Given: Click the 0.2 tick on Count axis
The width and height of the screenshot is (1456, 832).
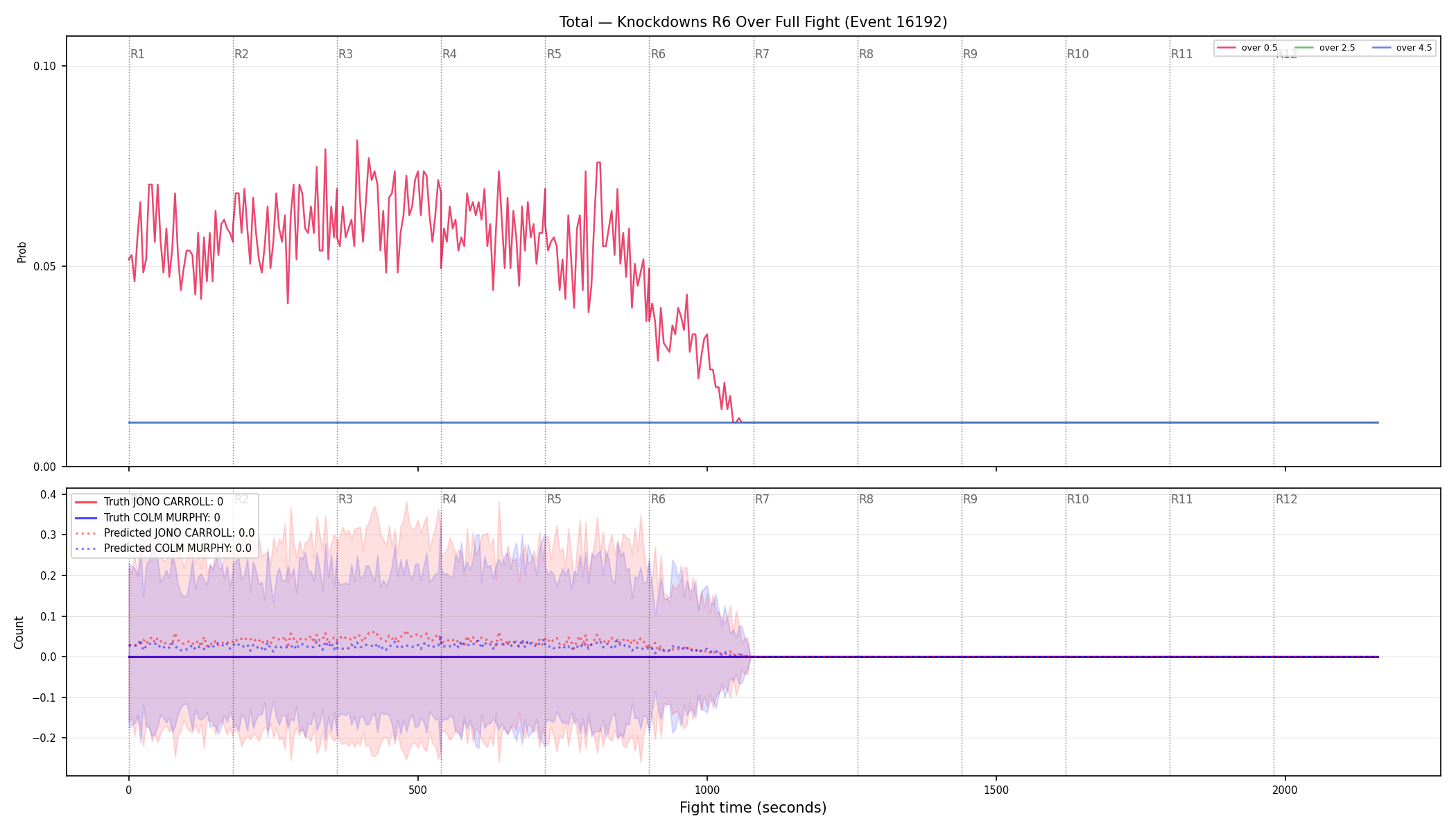Looking at the screenshot, I should click(x=48, y=576).
